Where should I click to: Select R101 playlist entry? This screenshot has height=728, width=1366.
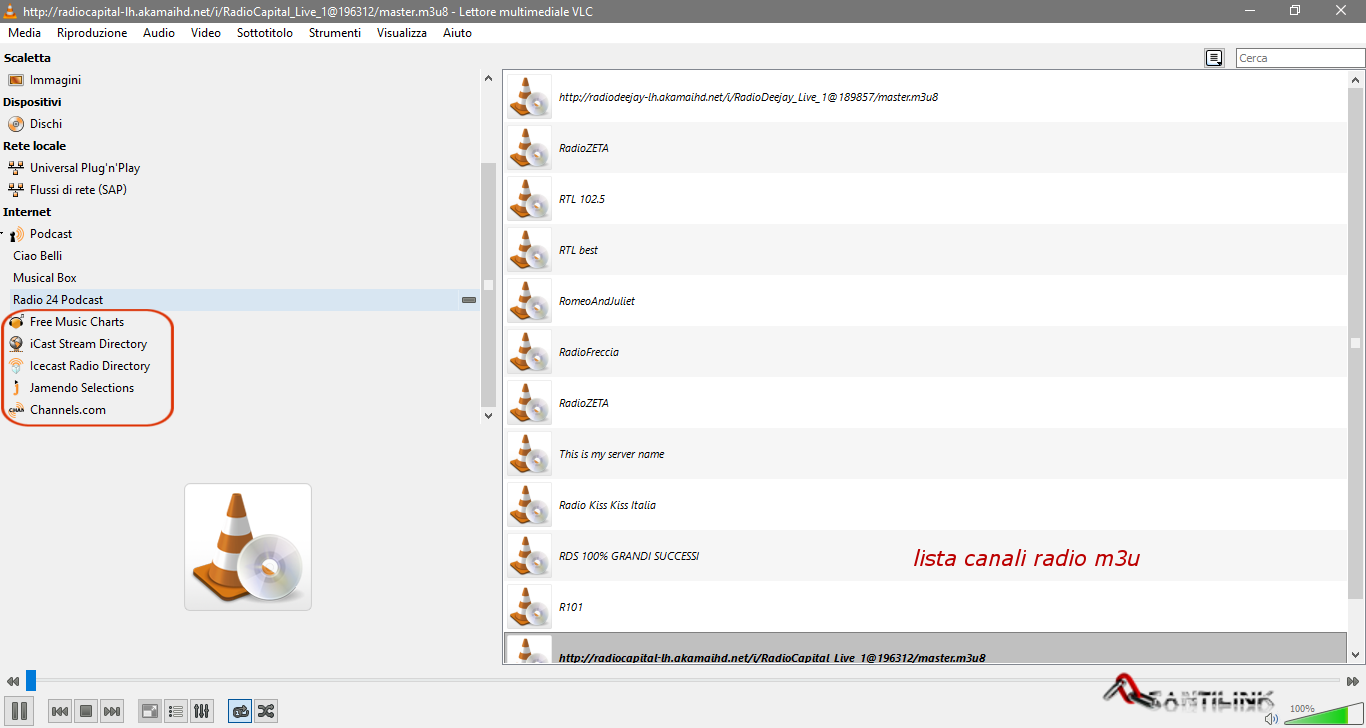[926, 607]
